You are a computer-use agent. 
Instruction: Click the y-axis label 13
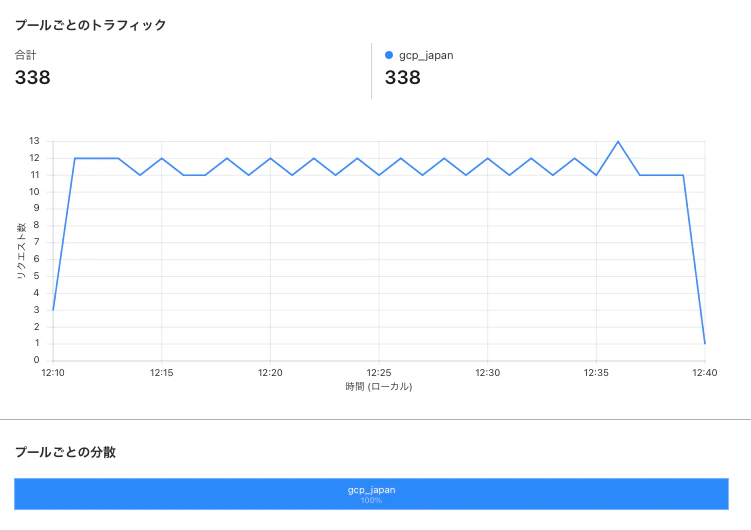(34, 141)
